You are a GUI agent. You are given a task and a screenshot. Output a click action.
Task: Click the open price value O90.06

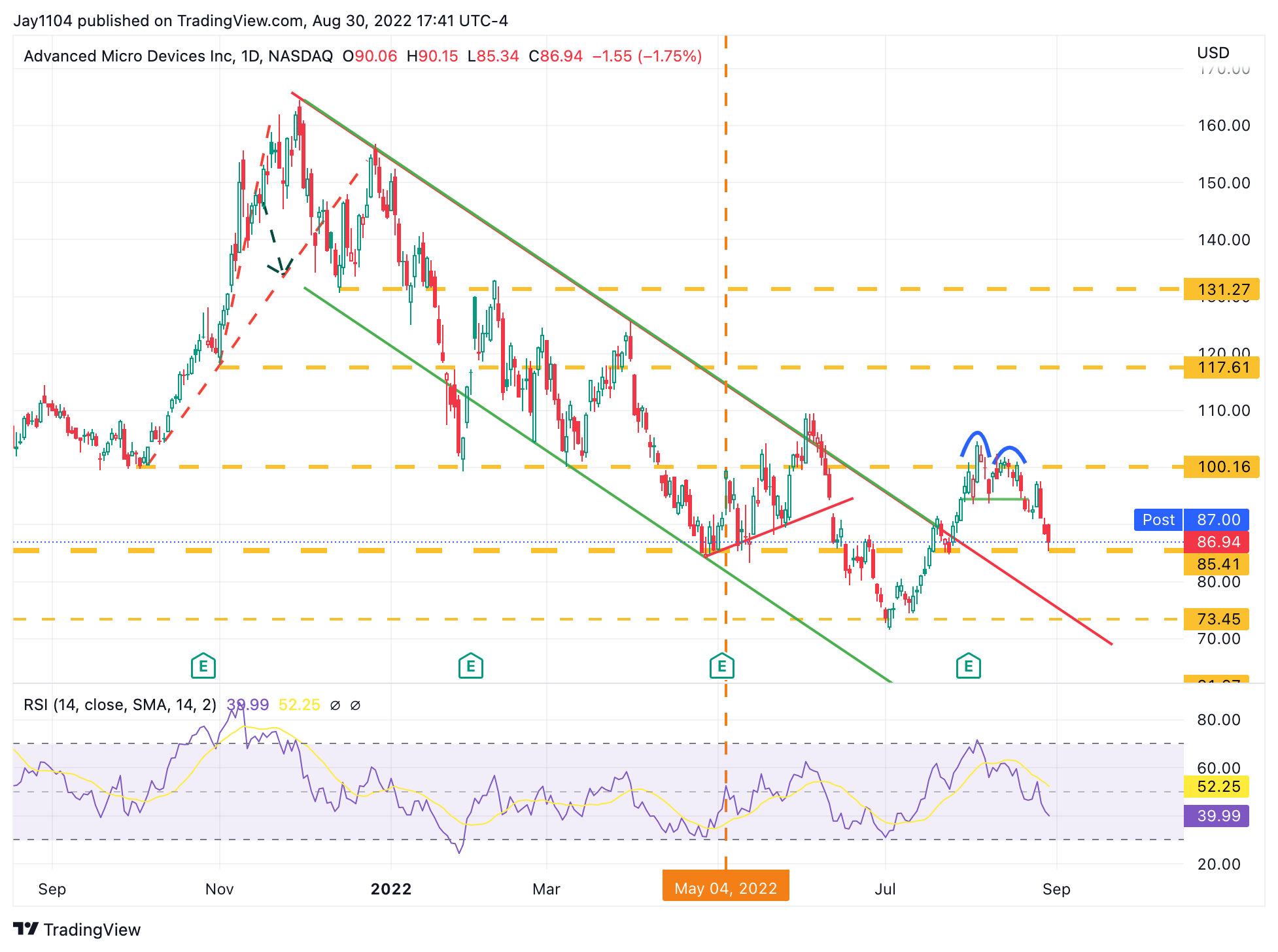pyautogui.click(x=370, y=56)
